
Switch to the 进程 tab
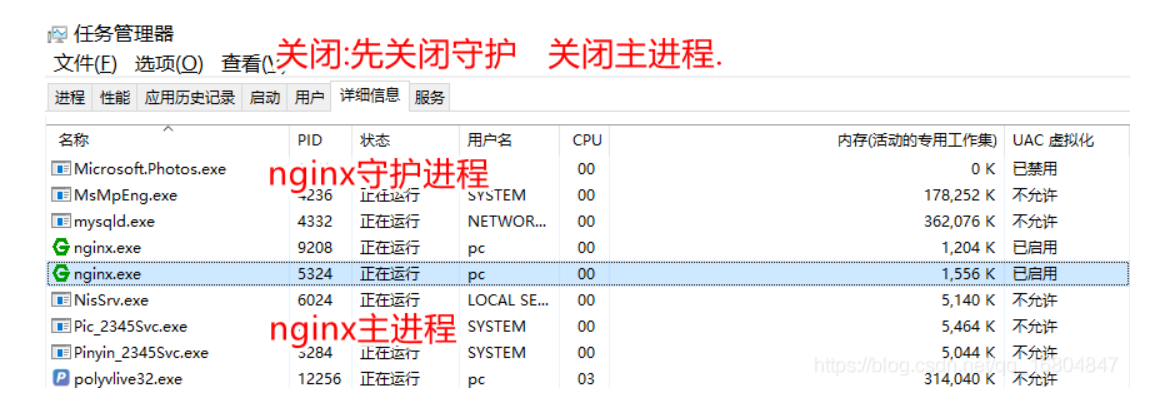tap(70, 97)
